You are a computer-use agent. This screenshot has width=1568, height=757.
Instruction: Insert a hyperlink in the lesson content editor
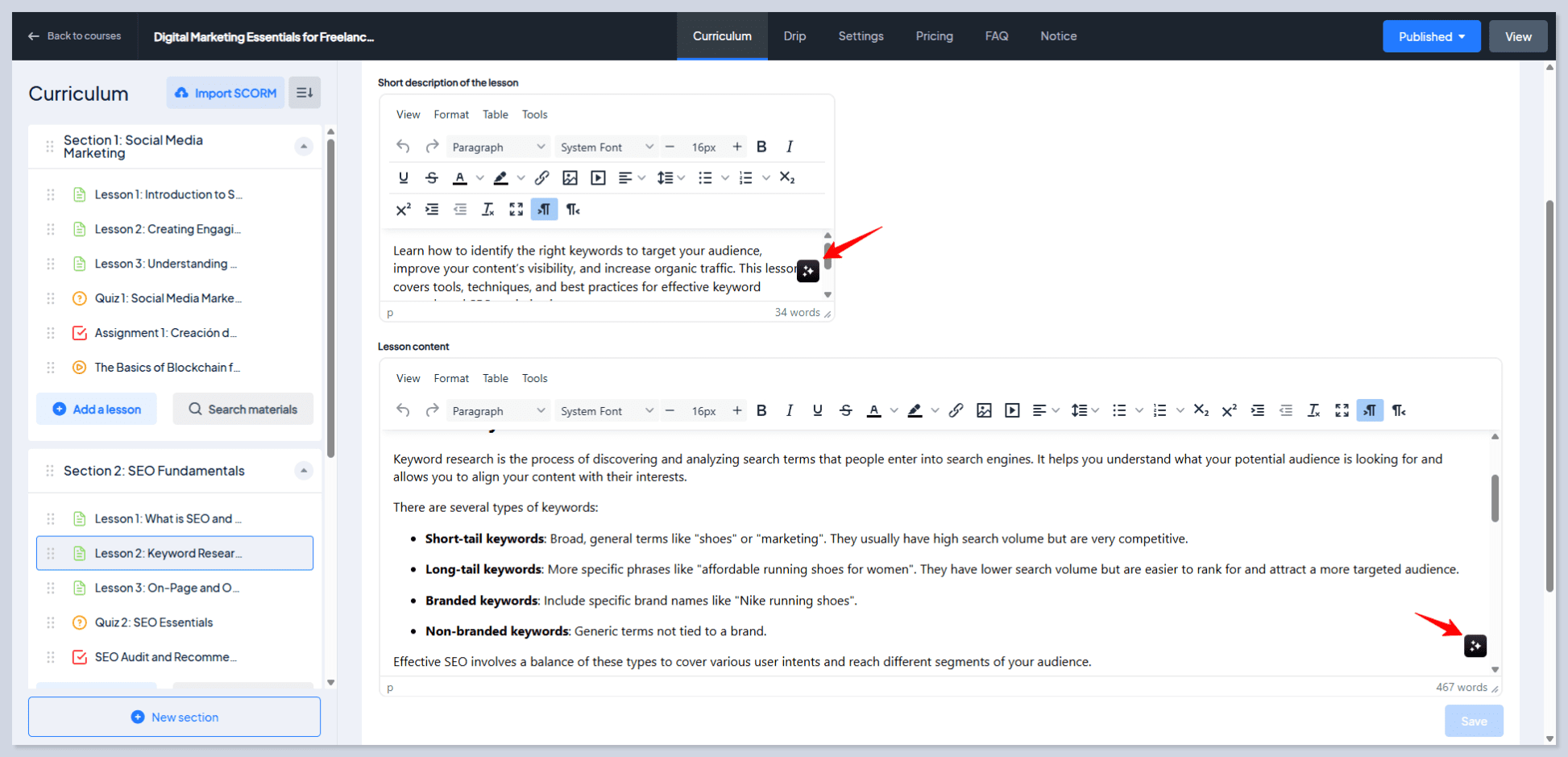point(956,410)
